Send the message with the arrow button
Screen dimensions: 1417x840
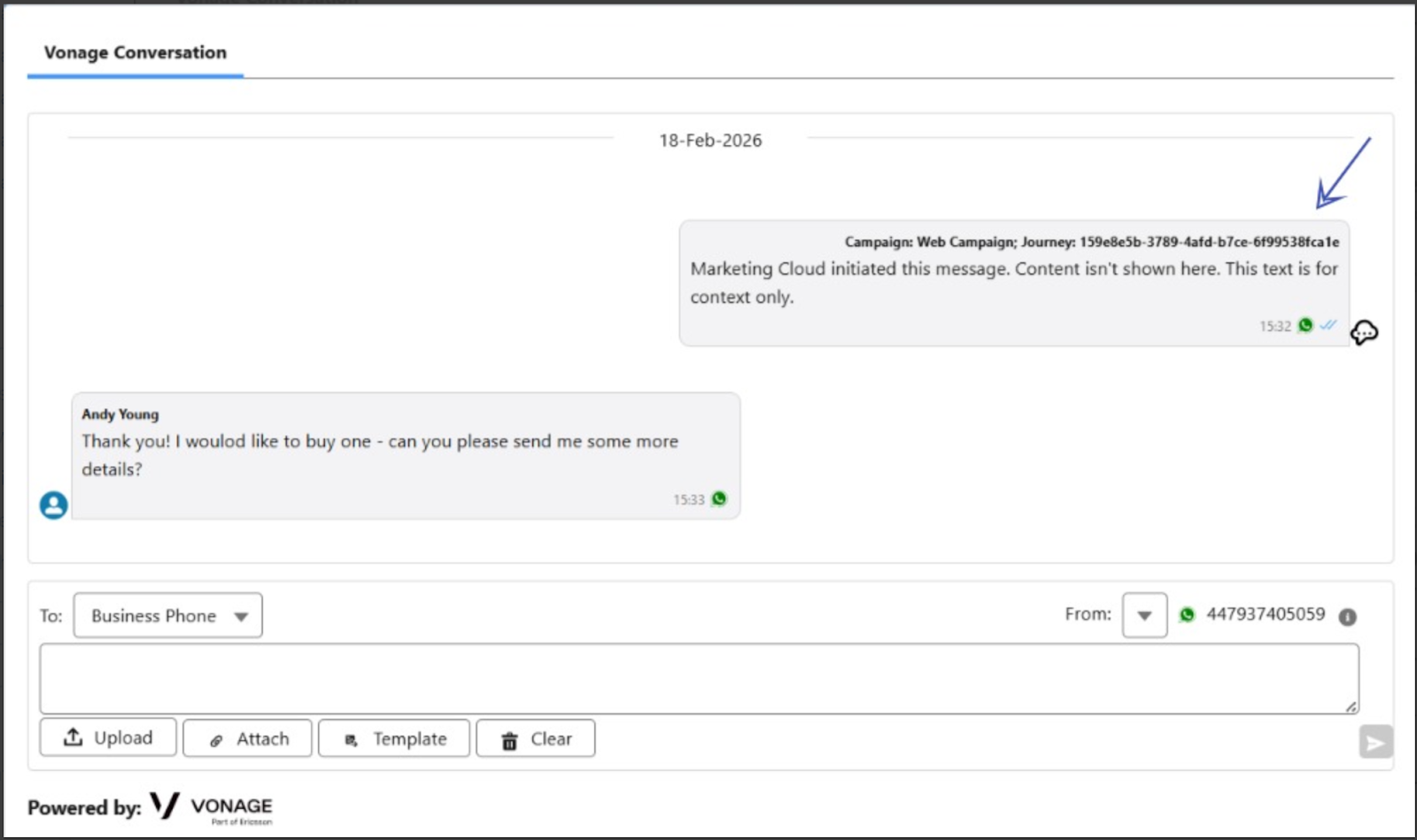pyautogui.click(x=1375, y=742)
